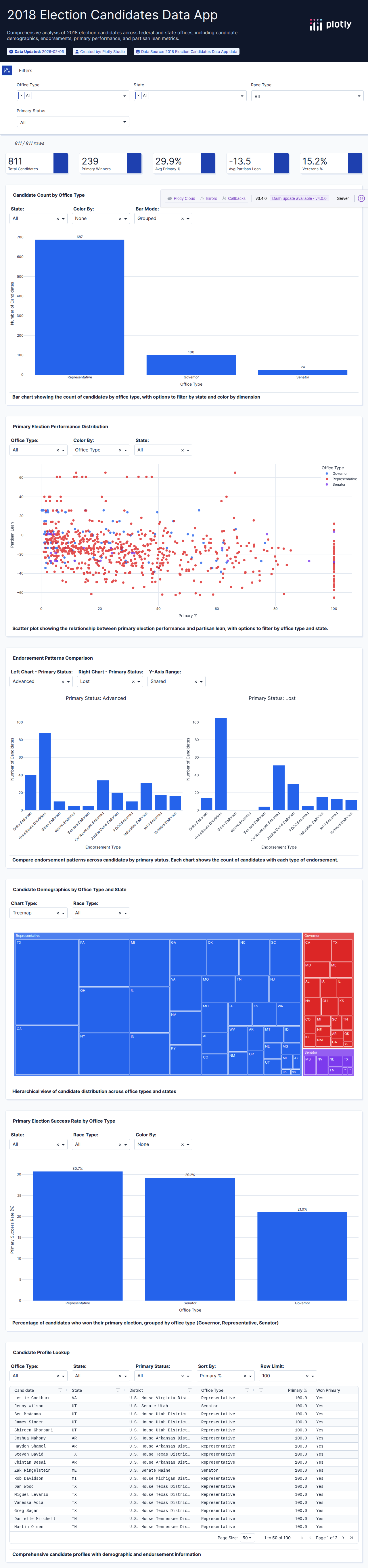
Task: Open filter menu on State column
Action: [x=118, y=1390]
